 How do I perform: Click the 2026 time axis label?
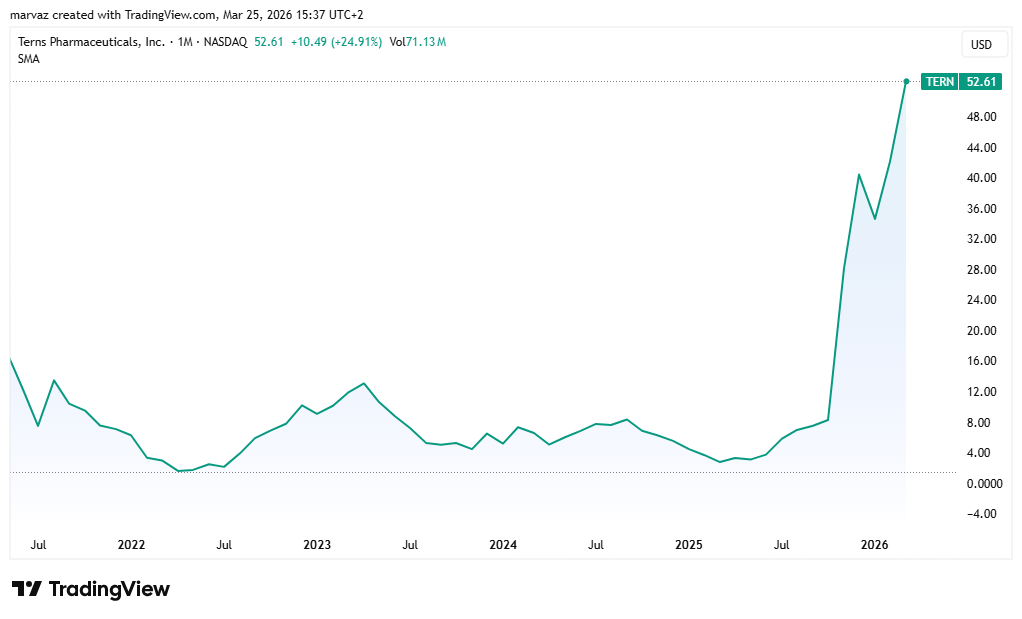click(x=874, y=545)
